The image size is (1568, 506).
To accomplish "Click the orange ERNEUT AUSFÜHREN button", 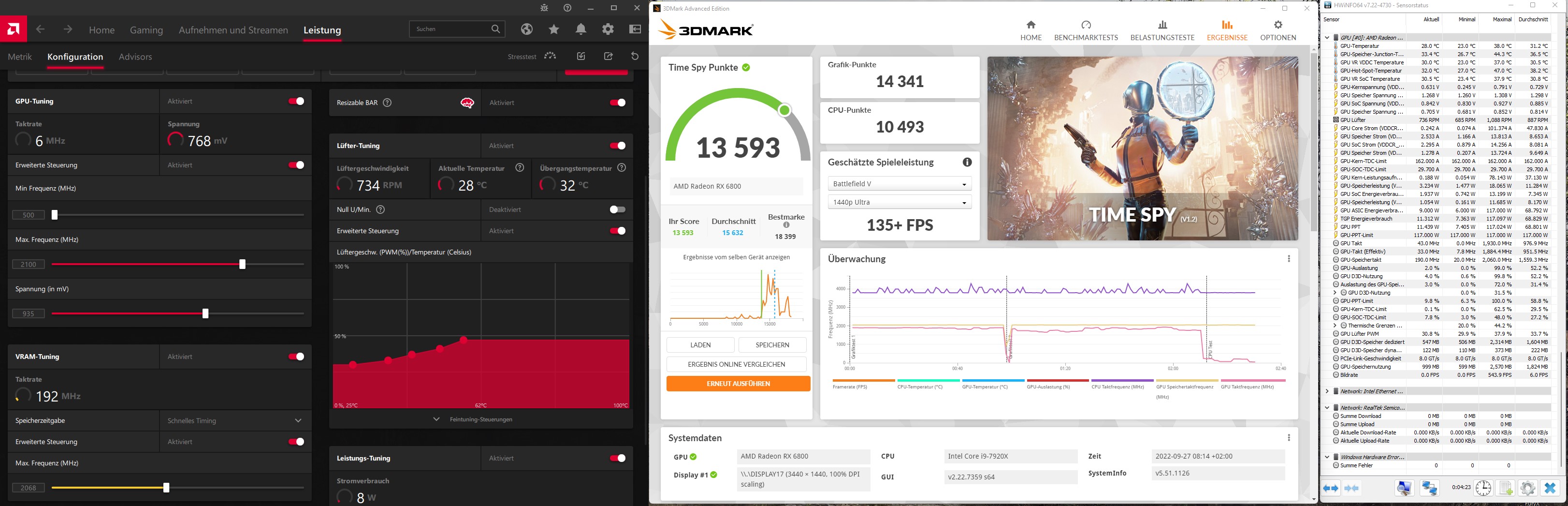I will (x=739, y=384).
